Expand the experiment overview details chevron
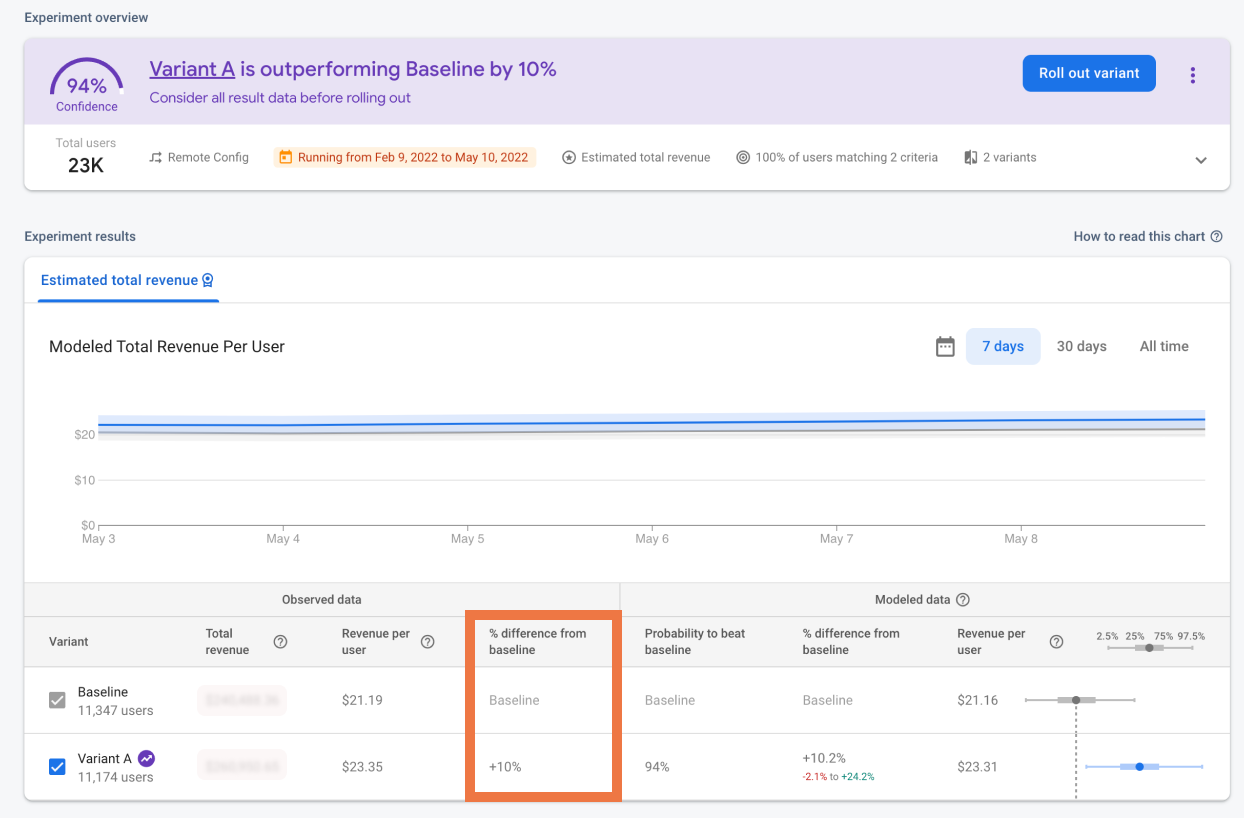The width and height of the screenshot is (1244, 818). [x=1201, y=160]
